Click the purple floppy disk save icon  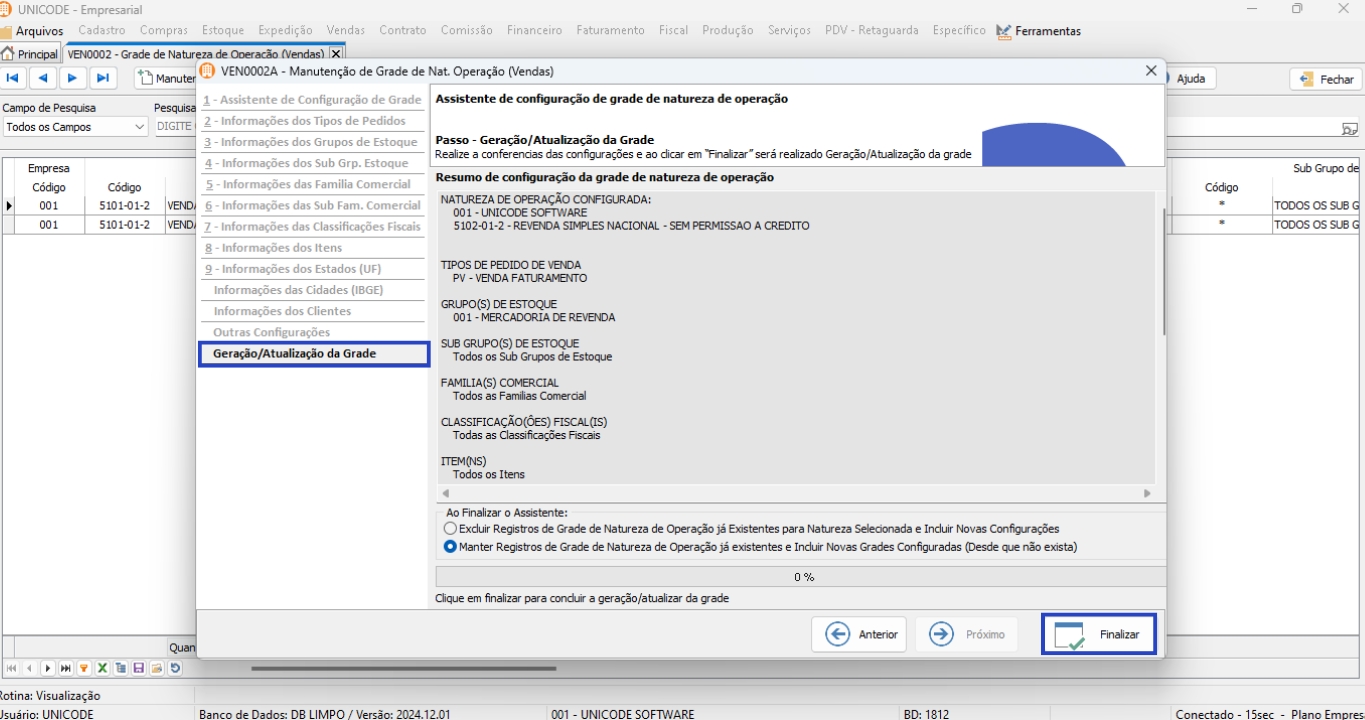[138, 668]
